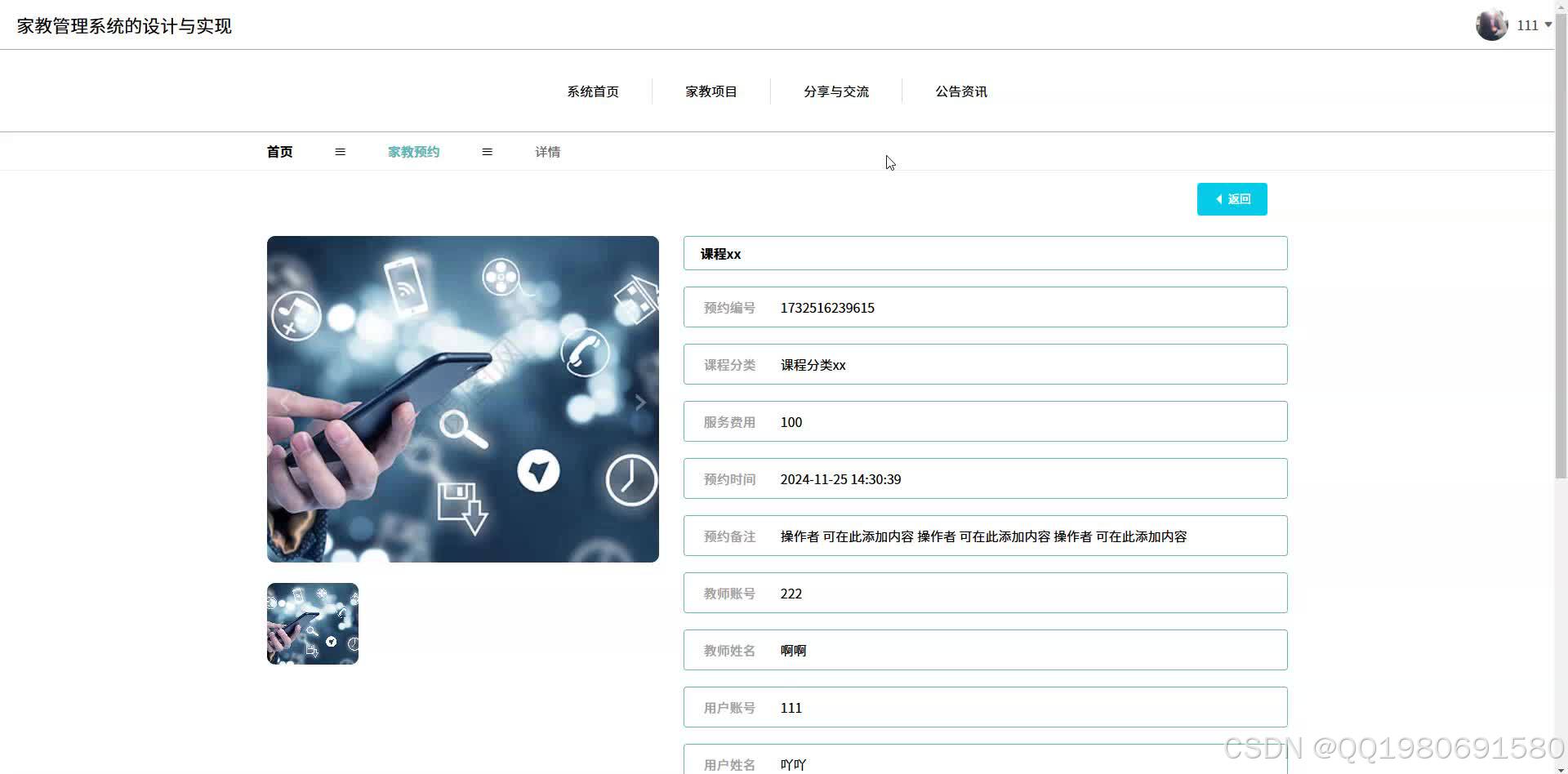Advance the image carousel with the right arrow
The image size is (1568, 774).
click(x=639, y=402)
